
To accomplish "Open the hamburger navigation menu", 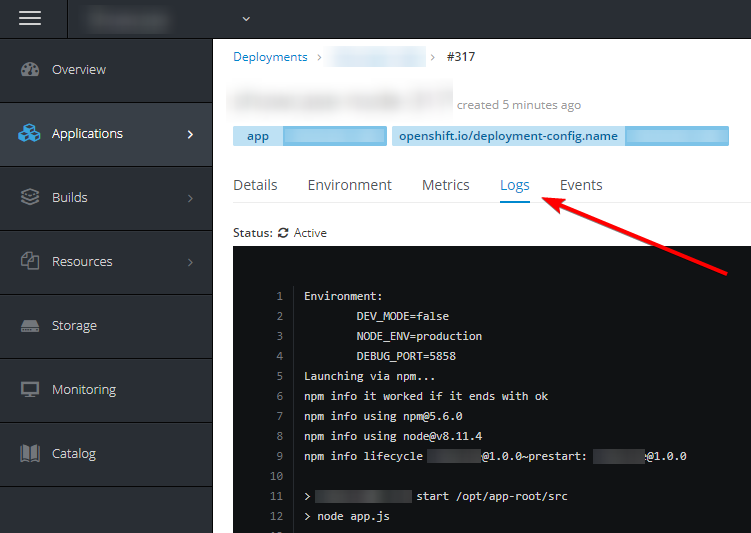I will point(30,18).
